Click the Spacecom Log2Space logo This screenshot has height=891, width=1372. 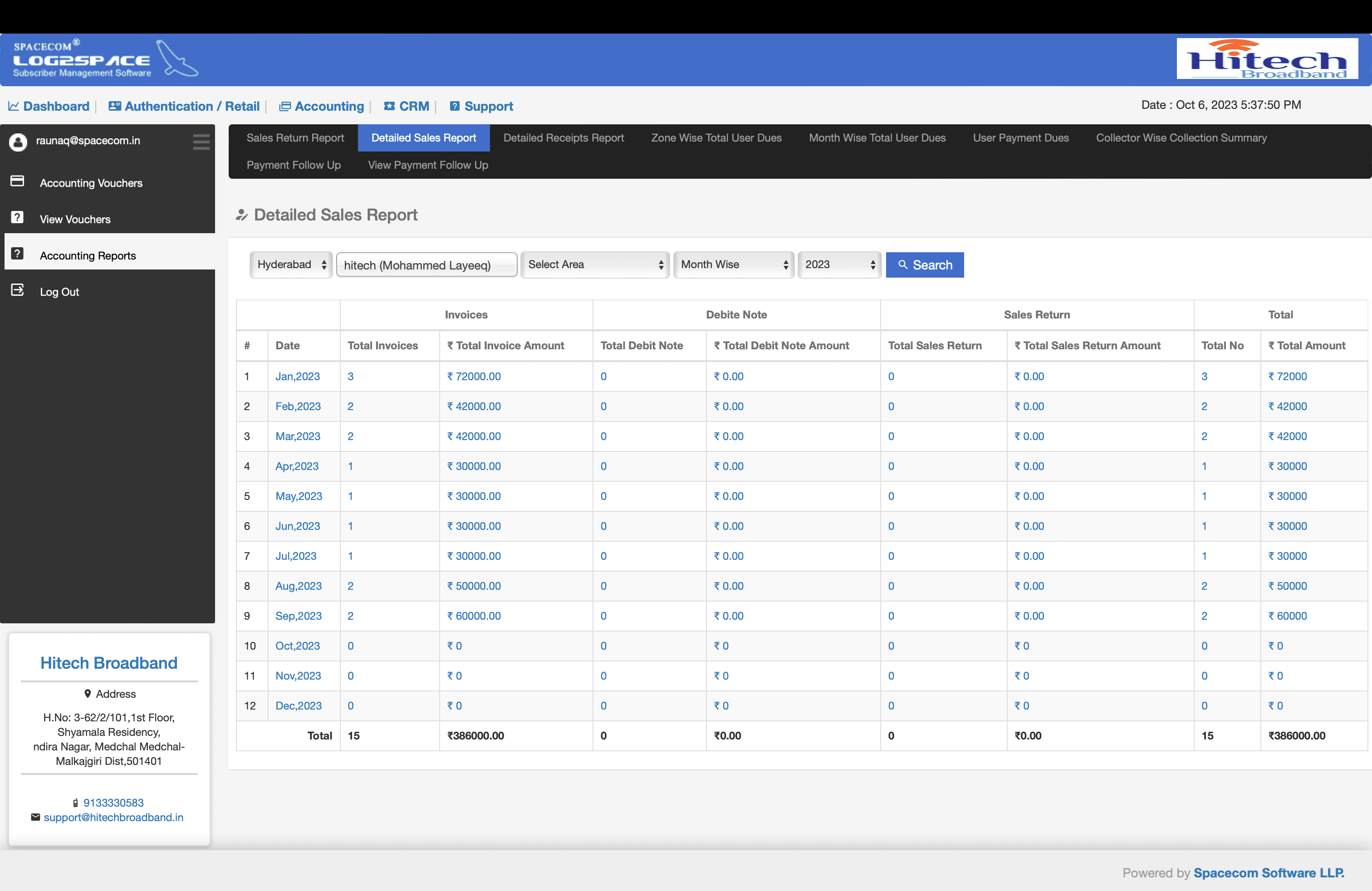(104, 59)
